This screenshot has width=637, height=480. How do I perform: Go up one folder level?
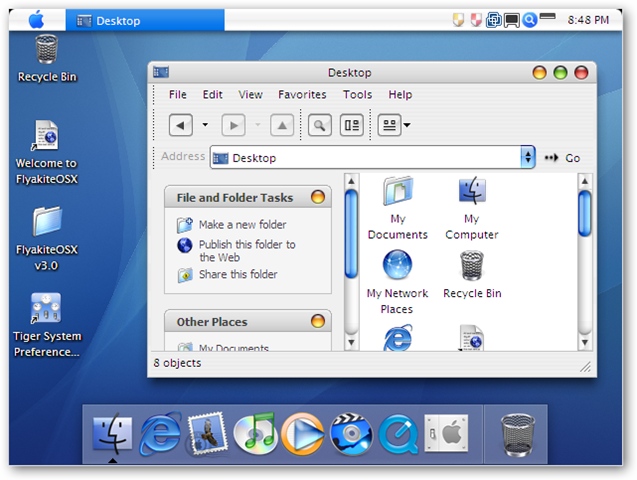(x=282, y=125)
